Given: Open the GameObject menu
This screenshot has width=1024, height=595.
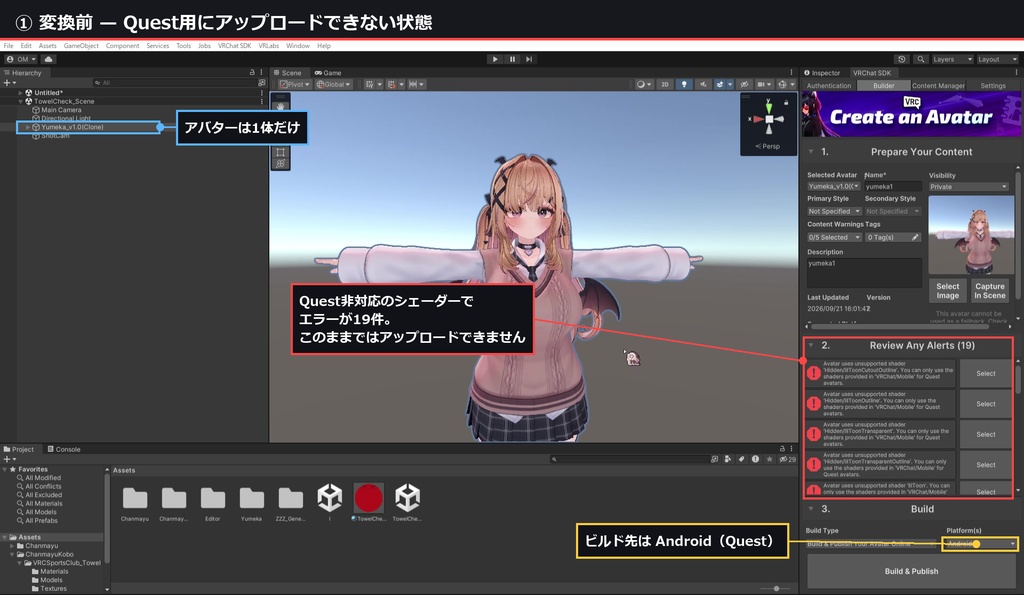Looking at the screenshot, I should [x=81, y=46].
